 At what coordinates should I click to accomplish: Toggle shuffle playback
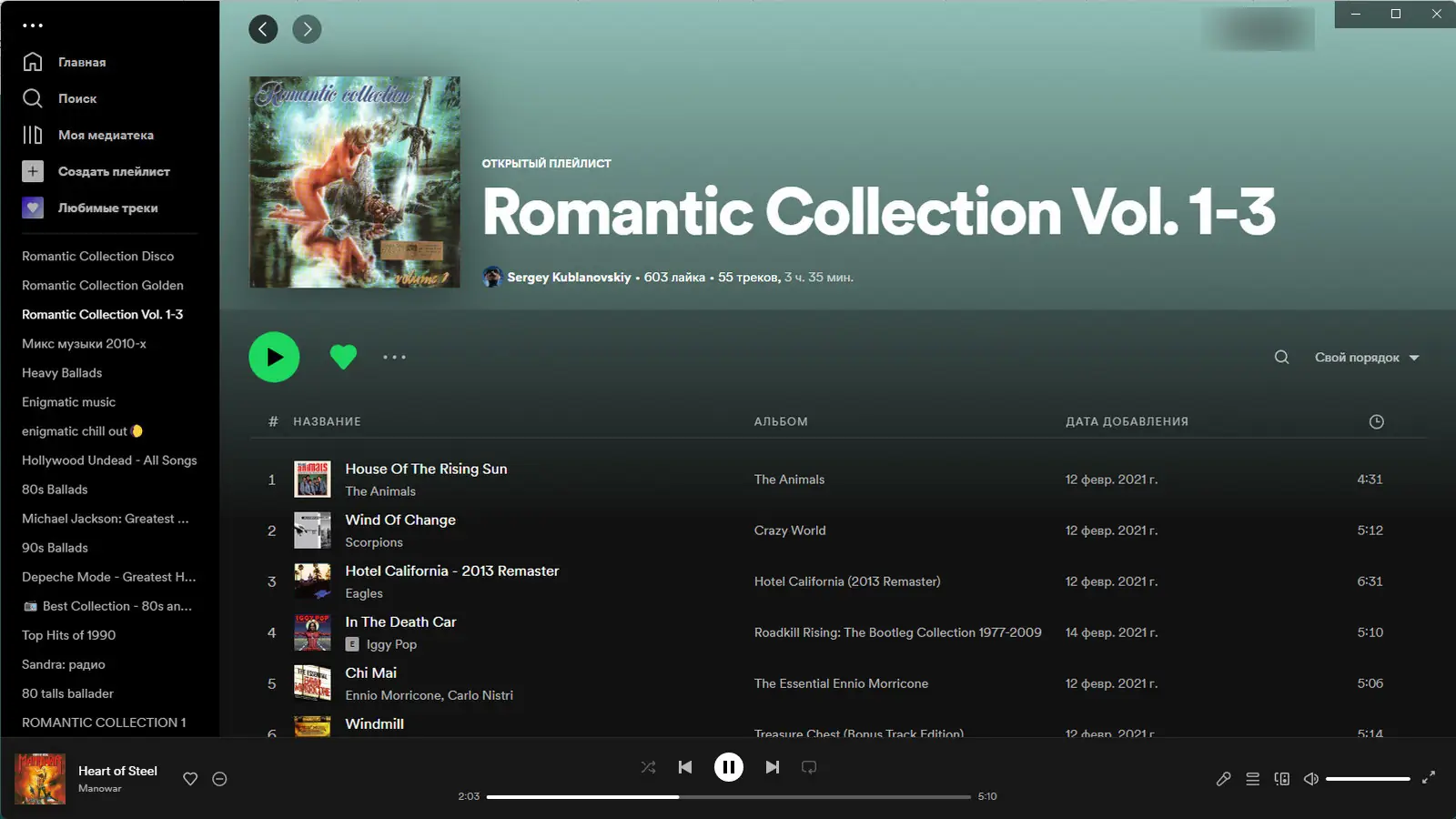tap(648, 767)
